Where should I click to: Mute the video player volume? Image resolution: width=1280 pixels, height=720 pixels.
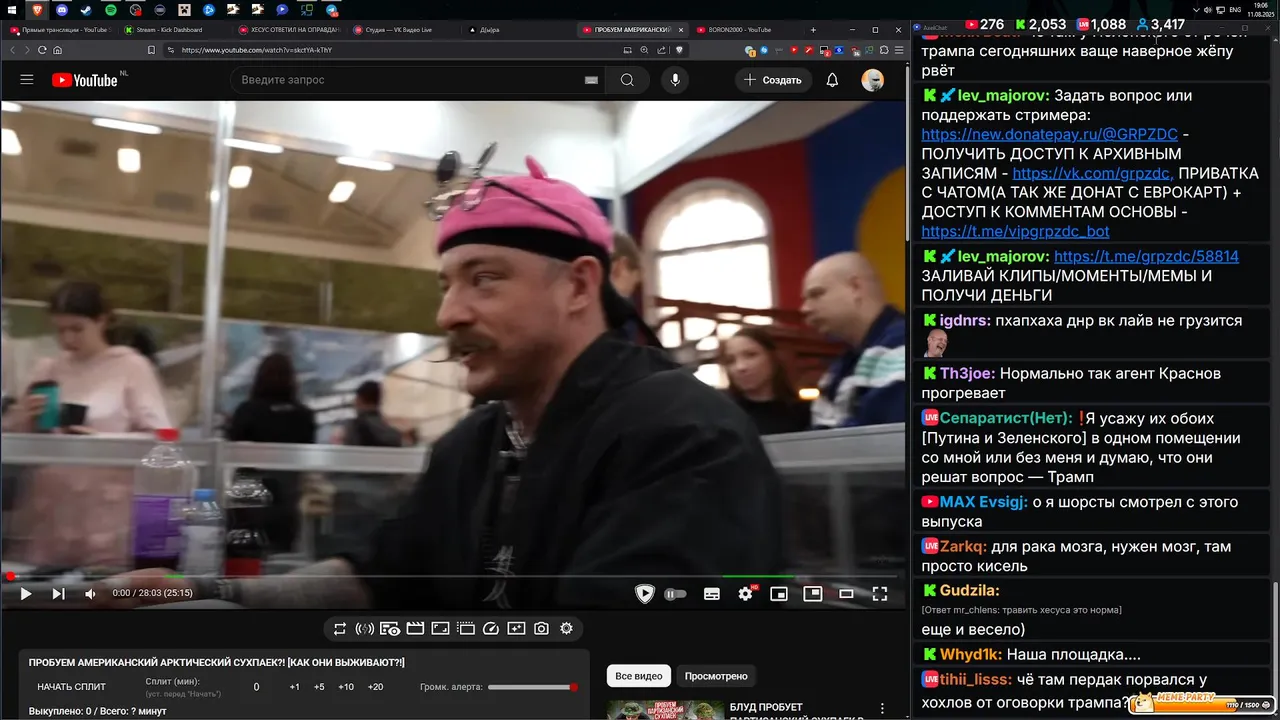[90, 593]
